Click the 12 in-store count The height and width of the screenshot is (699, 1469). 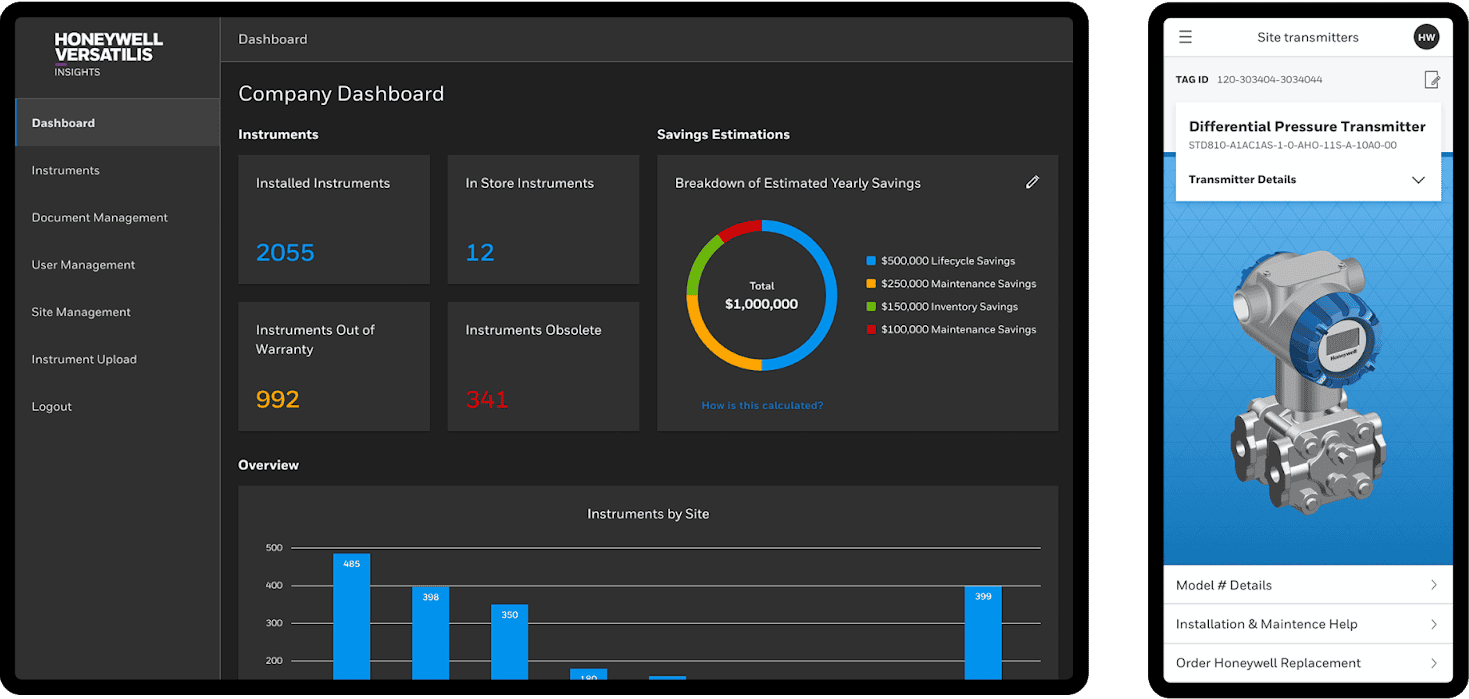click(x=480, y=253)
